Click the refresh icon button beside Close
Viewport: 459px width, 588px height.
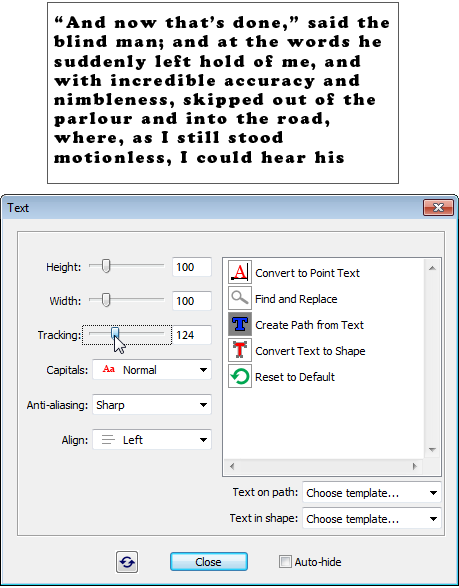point(127,562)
